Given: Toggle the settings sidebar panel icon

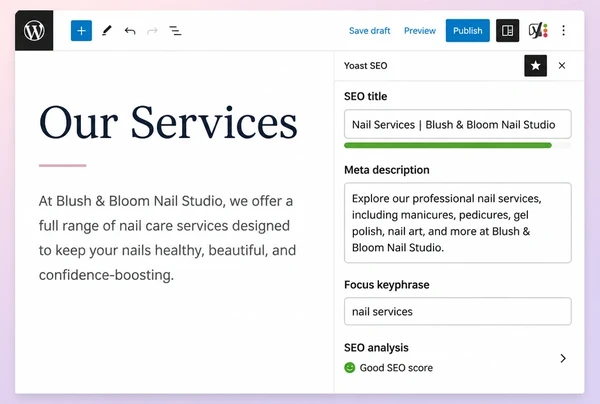Looking at the screenshot, I should coord(507,31).
